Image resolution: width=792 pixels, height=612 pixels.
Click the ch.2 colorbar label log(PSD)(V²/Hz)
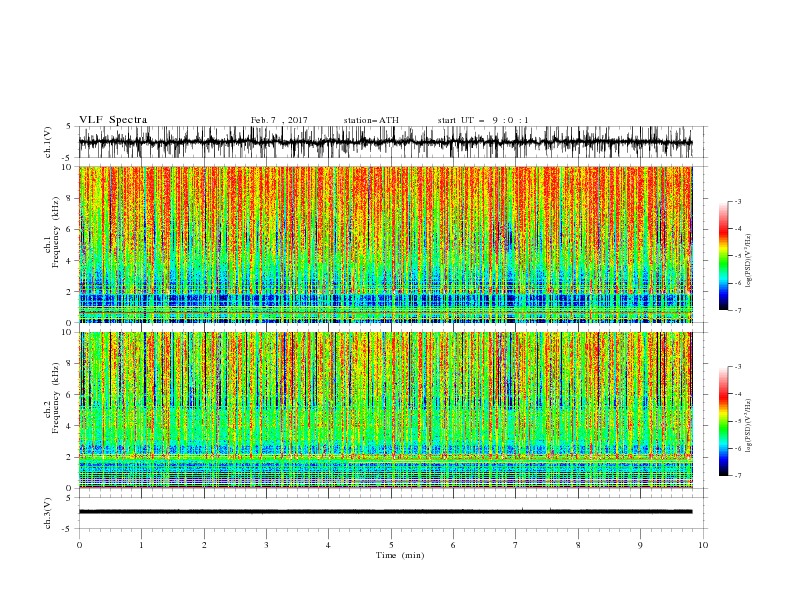pyautogui.click(x=749, y=425)
